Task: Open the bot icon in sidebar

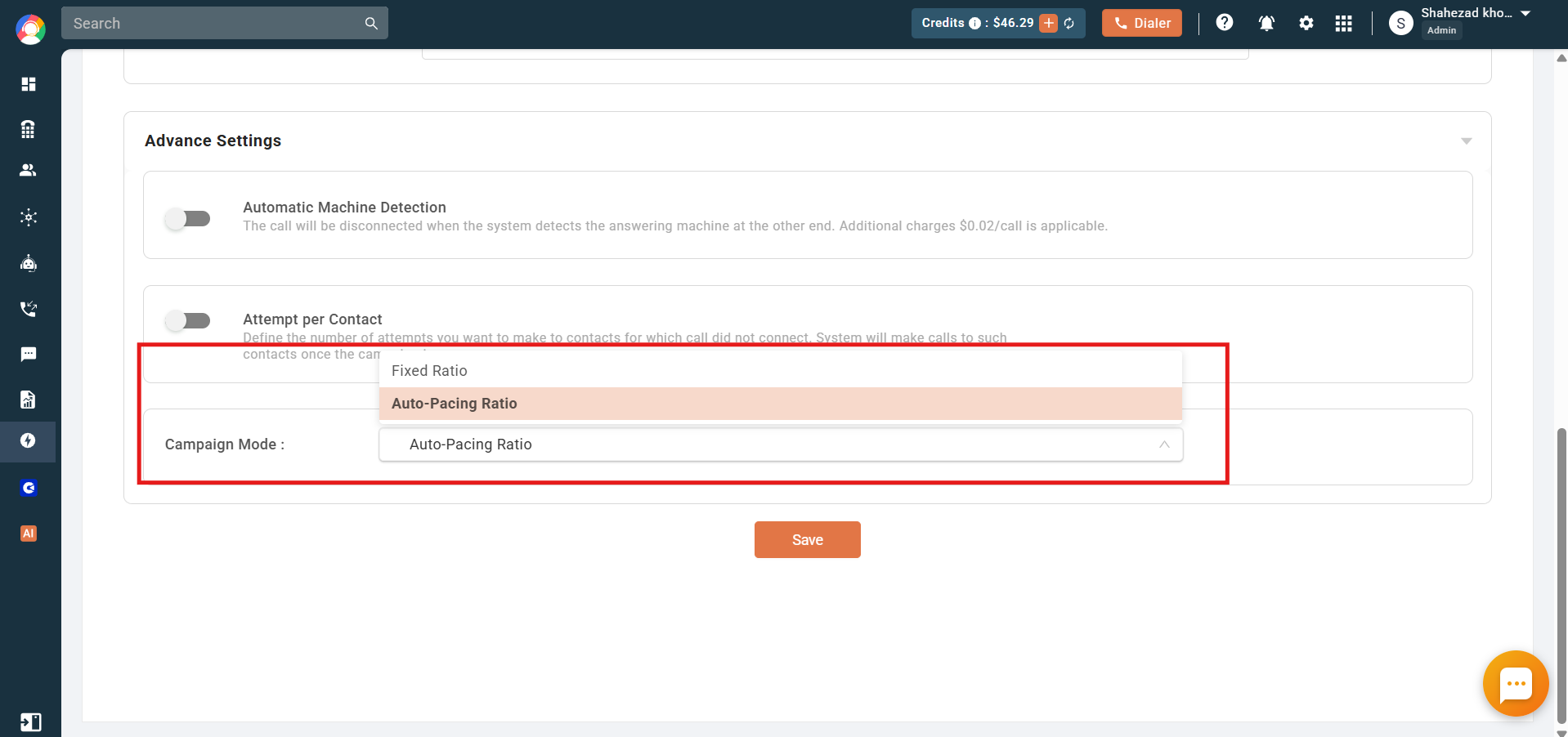Action: [29, 263]
